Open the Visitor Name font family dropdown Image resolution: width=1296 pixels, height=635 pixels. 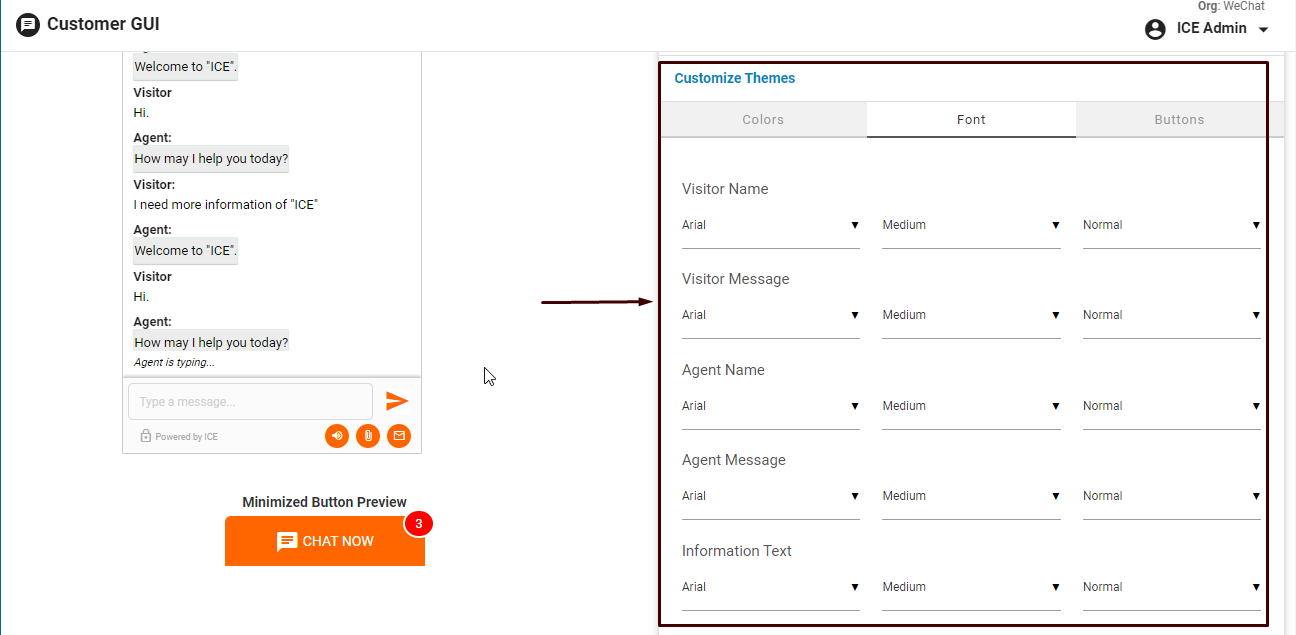[770, 226]
